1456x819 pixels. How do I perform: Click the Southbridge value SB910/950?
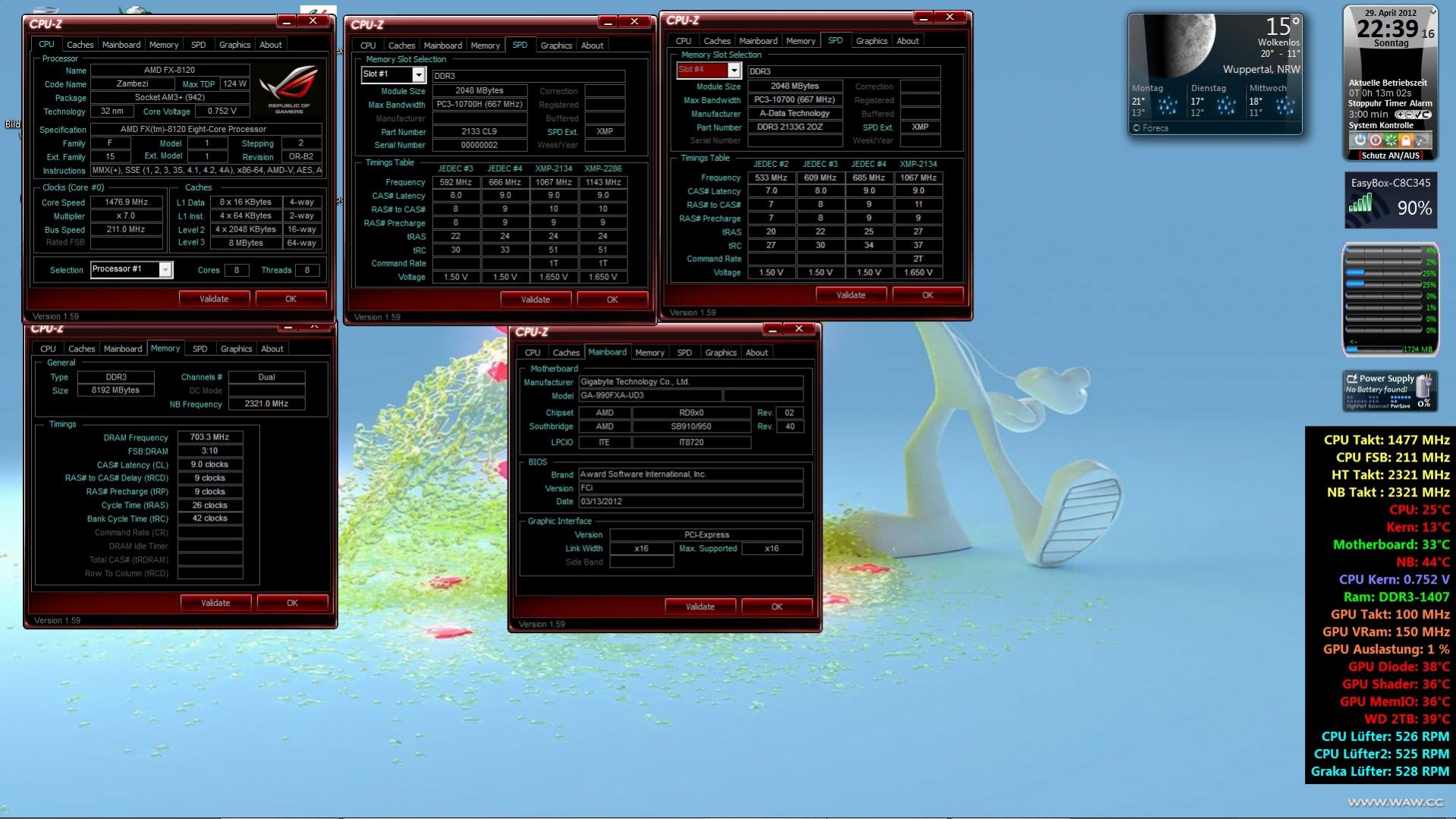691,427
